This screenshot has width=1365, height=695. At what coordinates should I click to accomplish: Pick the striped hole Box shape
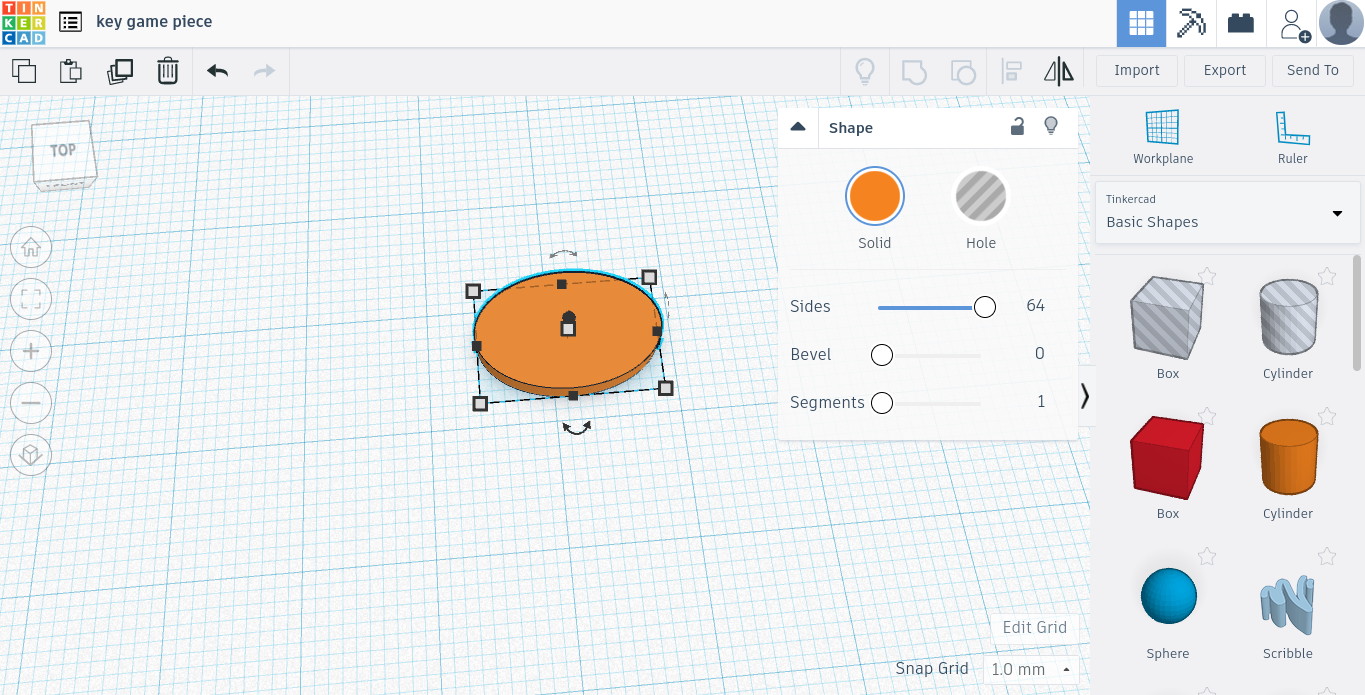point(1168,319)
